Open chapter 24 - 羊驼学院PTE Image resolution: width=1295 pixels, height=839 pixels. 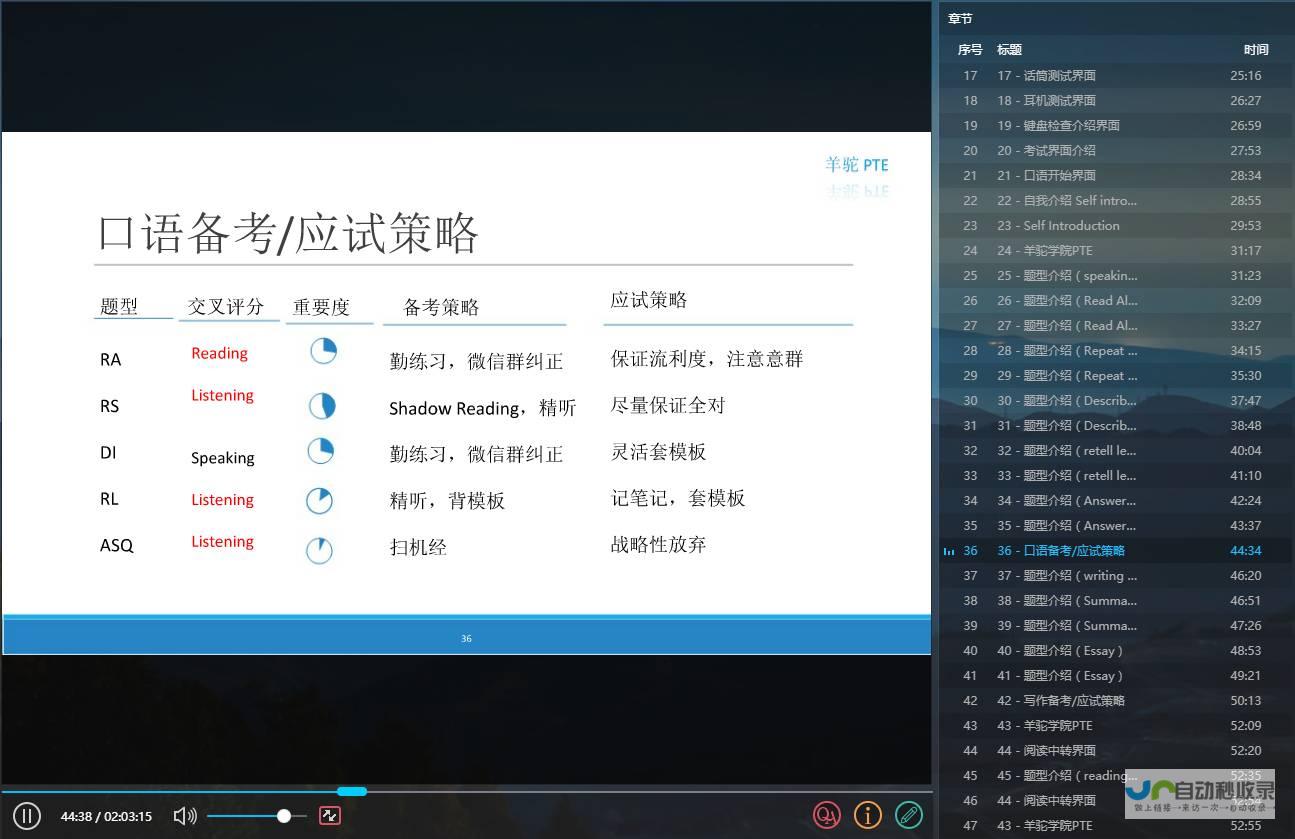pyautogui.click(x=1115, y=250)
